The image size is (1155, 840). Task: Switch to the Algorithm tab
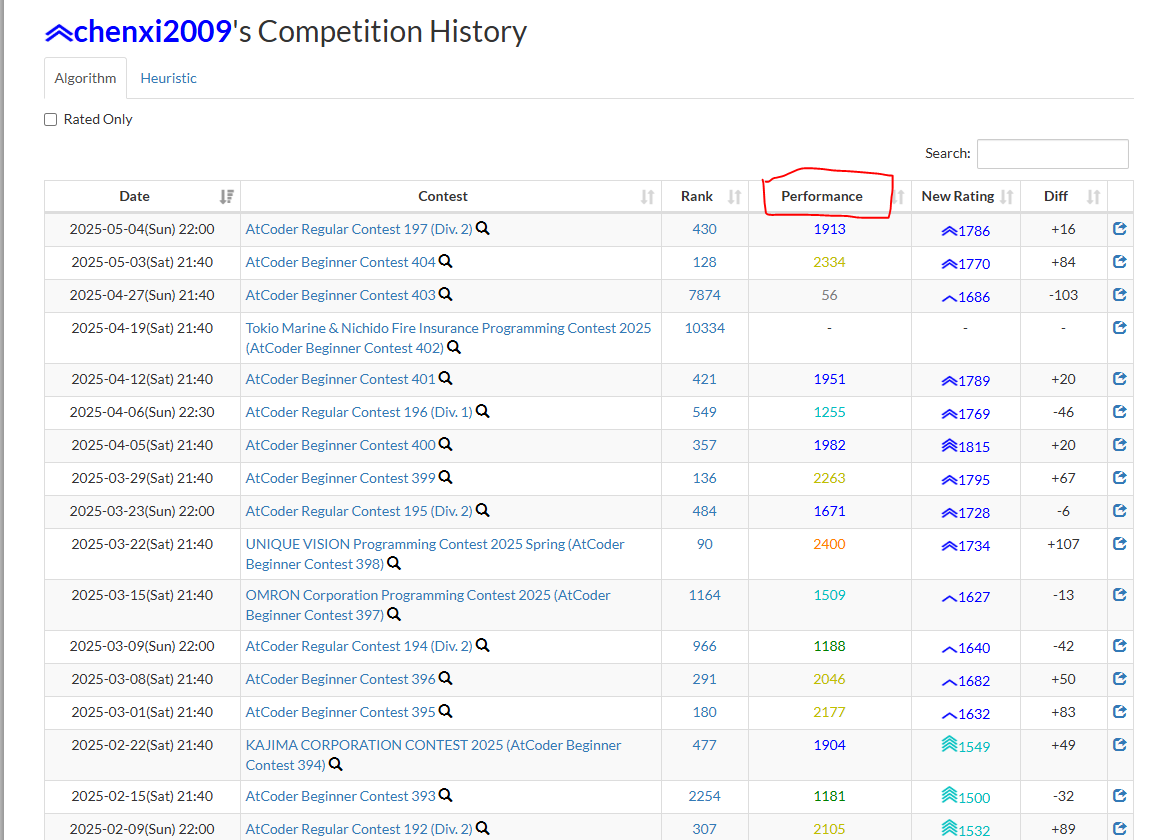click(85, 78)
